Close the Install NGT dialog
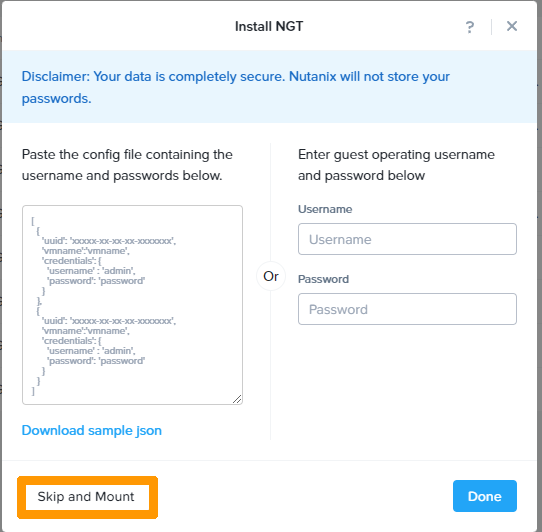Screen dimensions: 542x532 pos(512,26)
